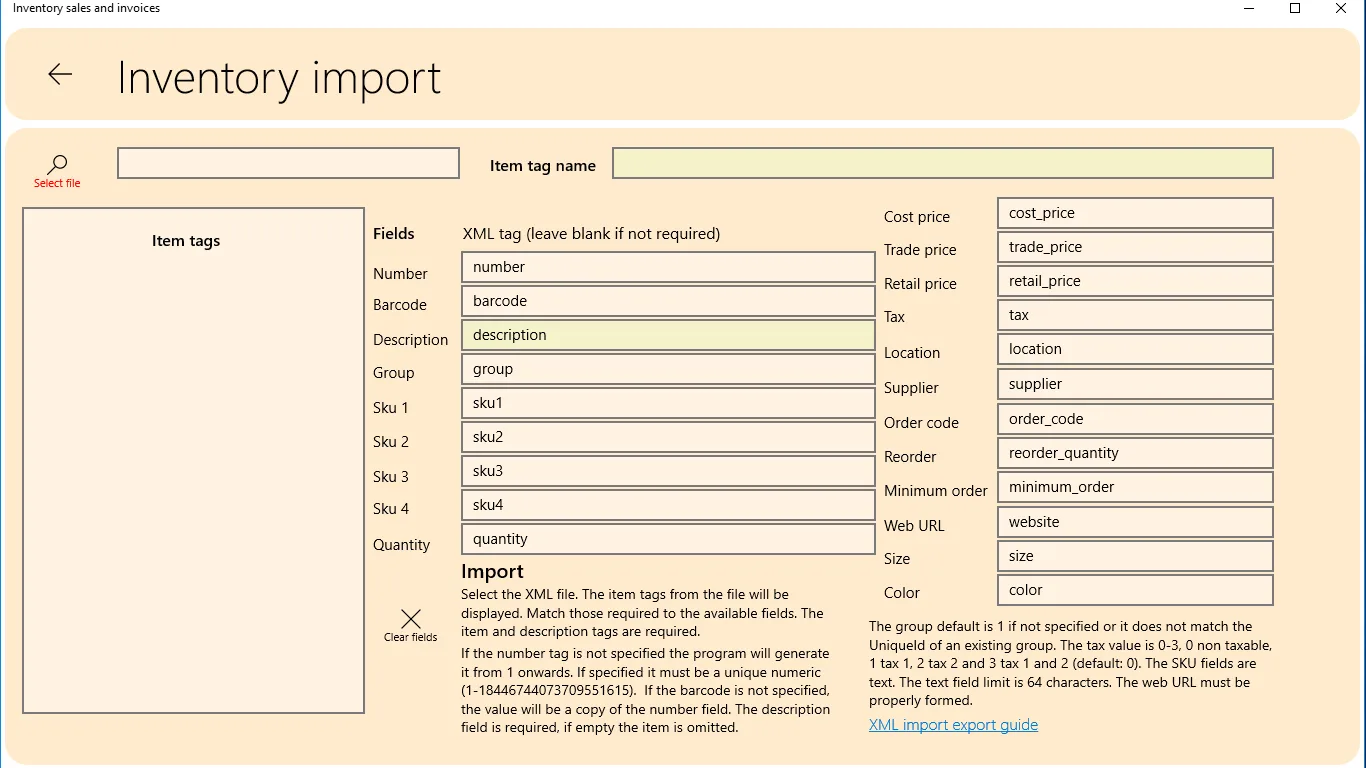Close the Inventory sales and invoices window

1341,9
